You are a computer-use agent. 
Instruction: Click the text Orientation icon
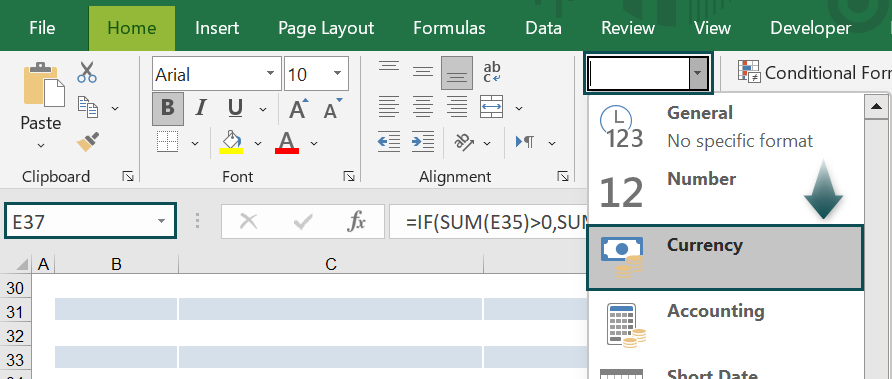(x=464, y=142)
